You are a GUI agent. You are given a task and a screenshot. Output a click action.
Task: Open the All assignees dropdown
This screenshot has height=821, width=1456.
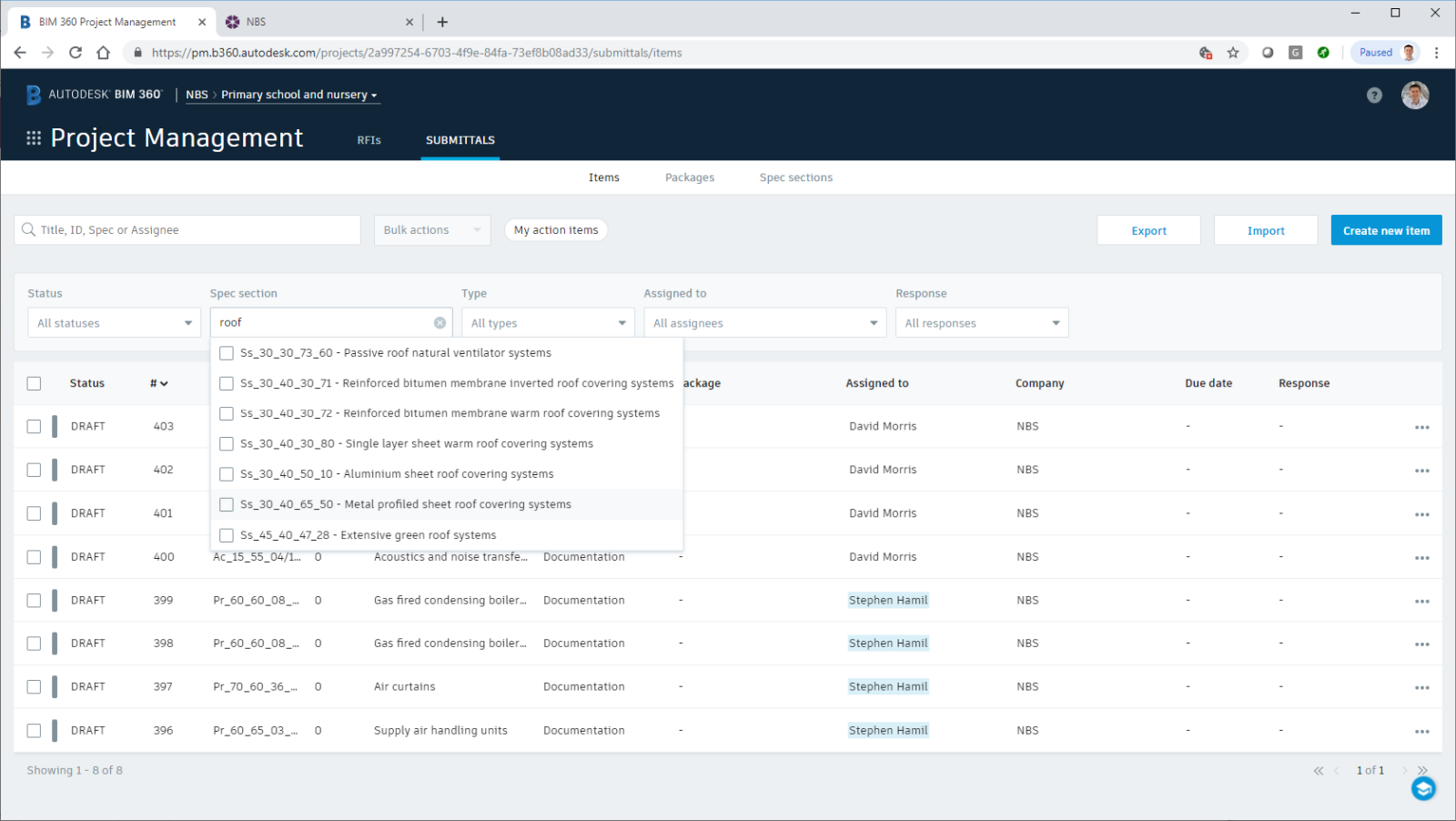pos(764,323)
